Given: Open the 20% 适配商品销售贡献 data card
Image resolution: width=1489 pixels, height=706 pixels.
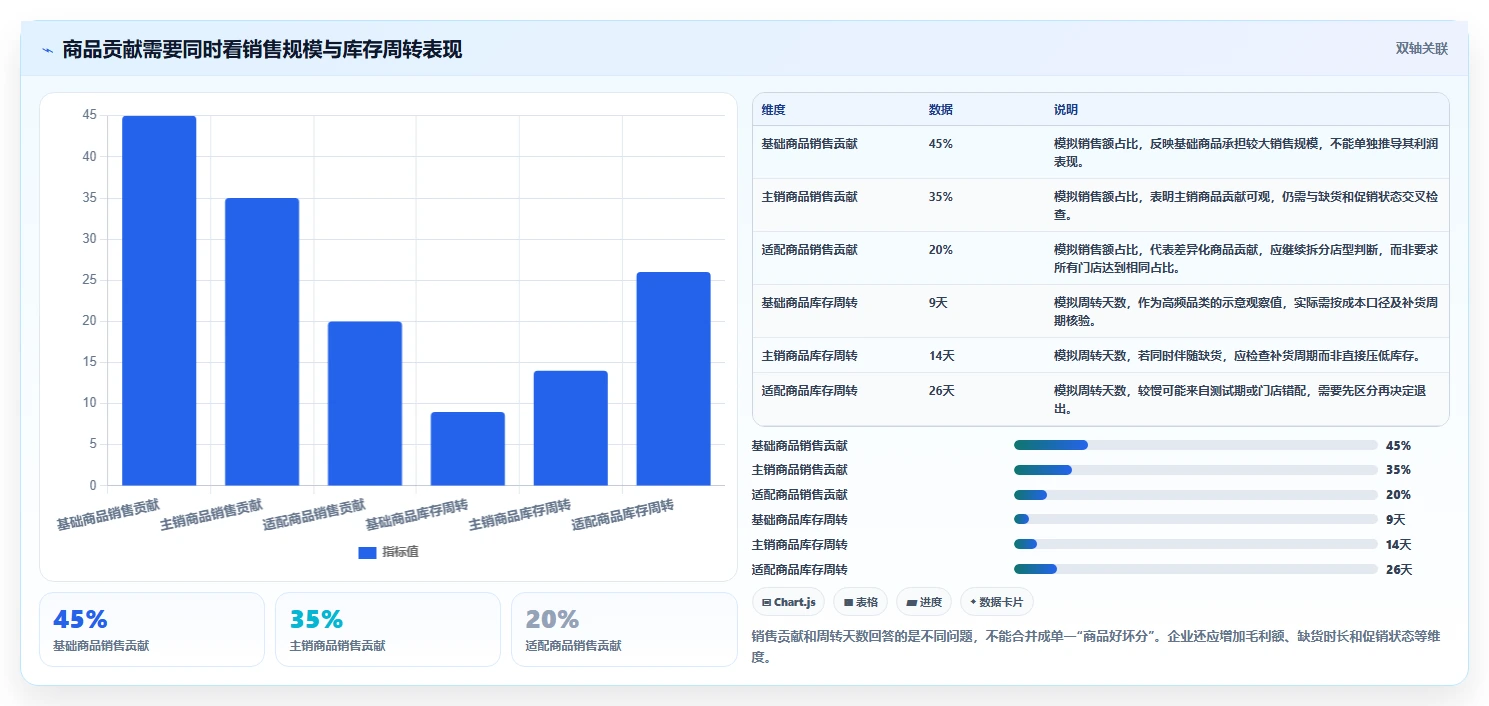Looking at the screenshot, I should tap(624, 629).
